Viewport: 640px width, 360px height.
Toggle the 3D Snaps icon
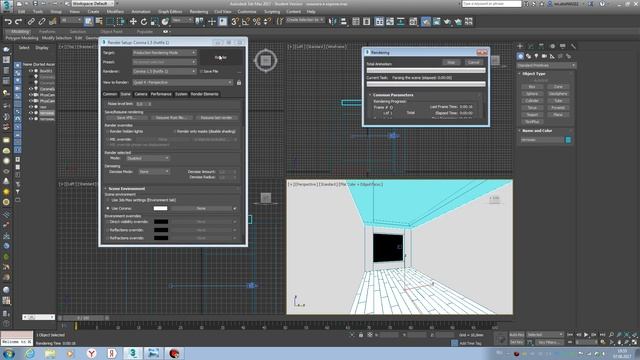pyautogui.click(x=235, y=22)
